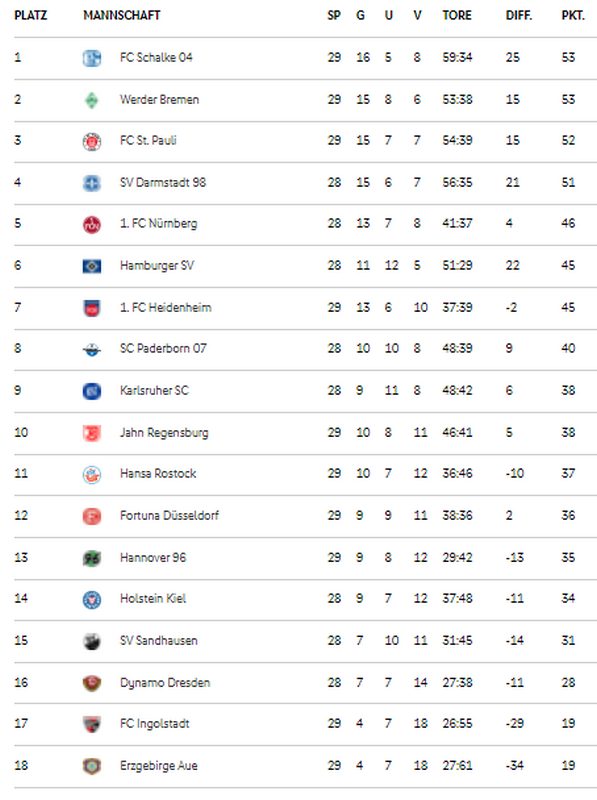
Task: Click the TORE column header
Action: pyautogui.click(x=457, y=15)
